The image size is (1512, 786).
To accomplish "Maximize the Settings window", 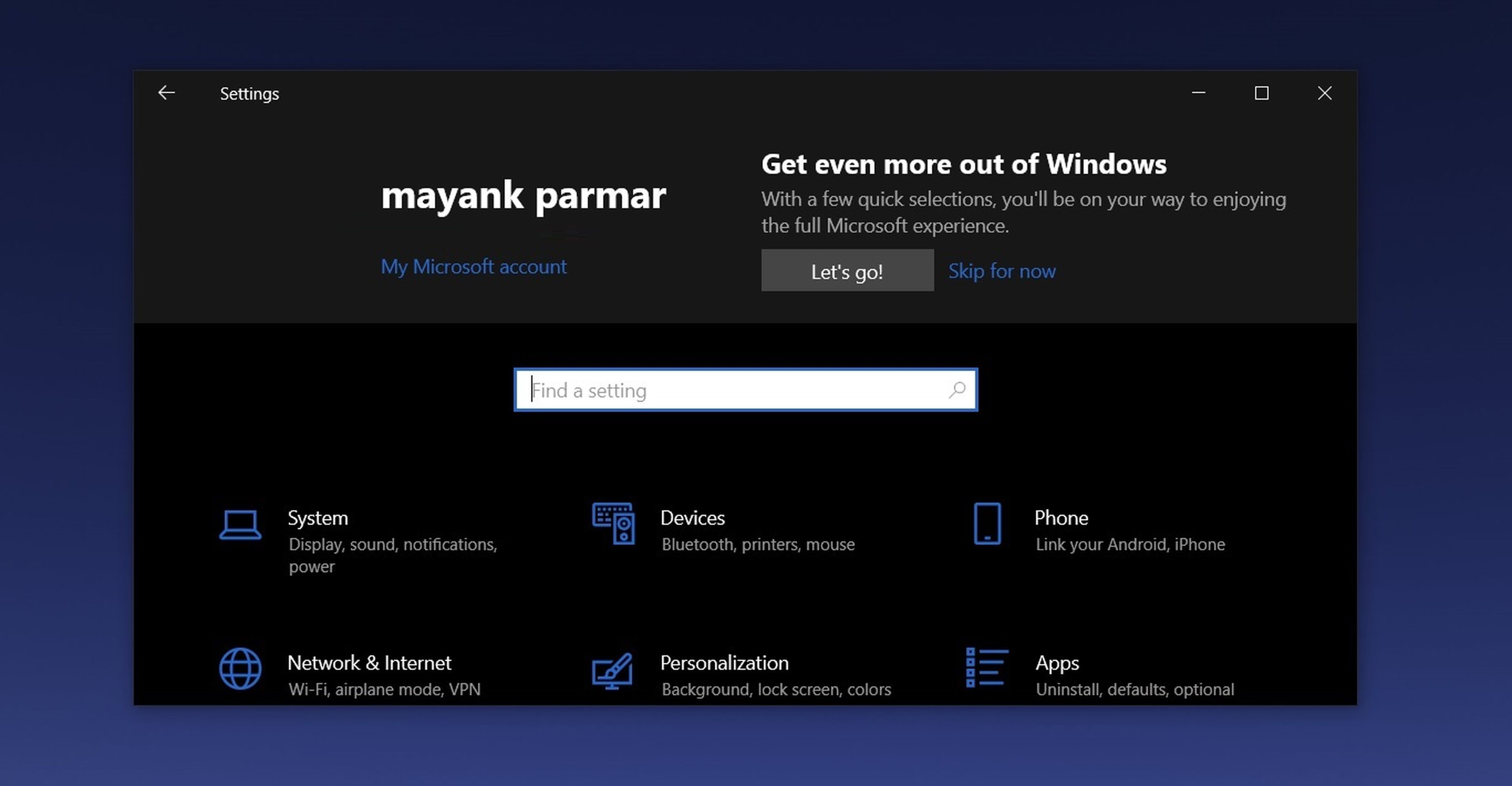I will click(1261, 93).
